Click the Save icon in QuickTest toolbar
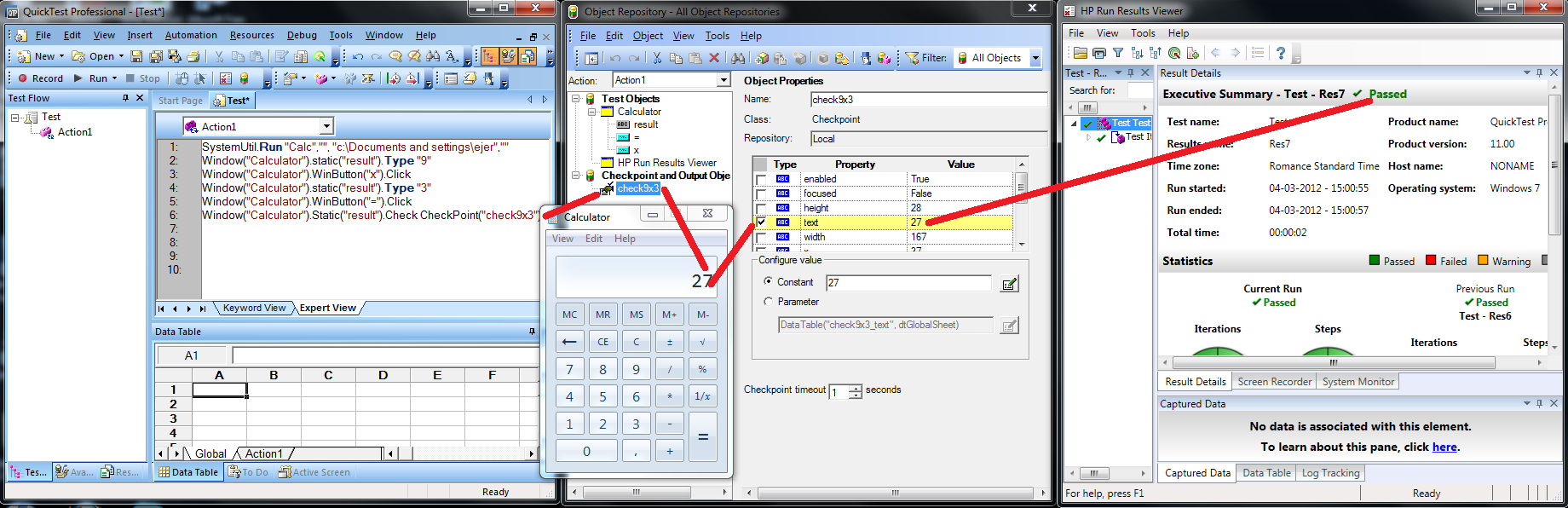This screenshot has width=1568, height=508. click(x=136, y=56)
